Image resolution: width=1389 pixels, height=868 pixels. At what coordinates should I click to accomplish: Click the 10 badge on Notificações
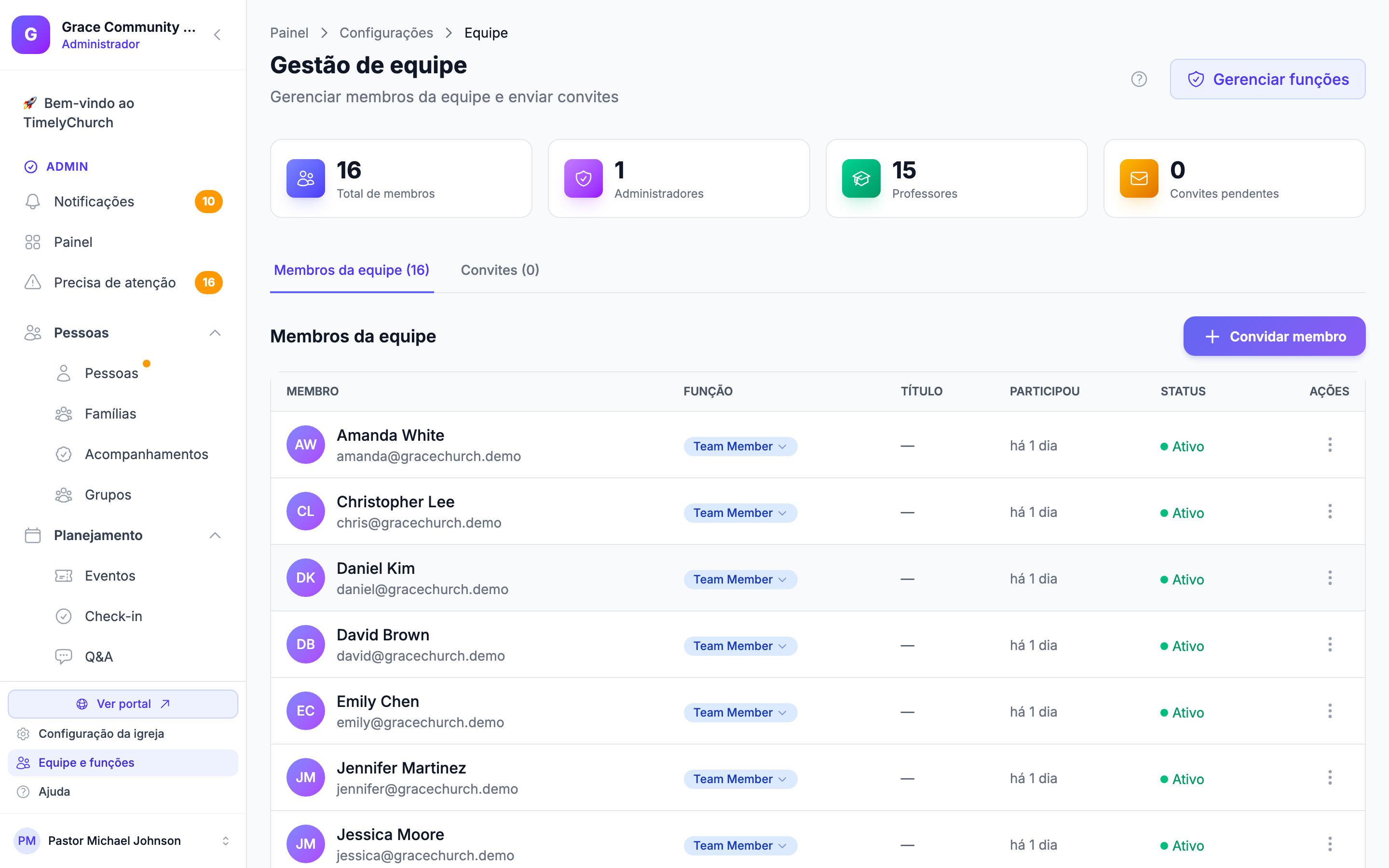208,202
